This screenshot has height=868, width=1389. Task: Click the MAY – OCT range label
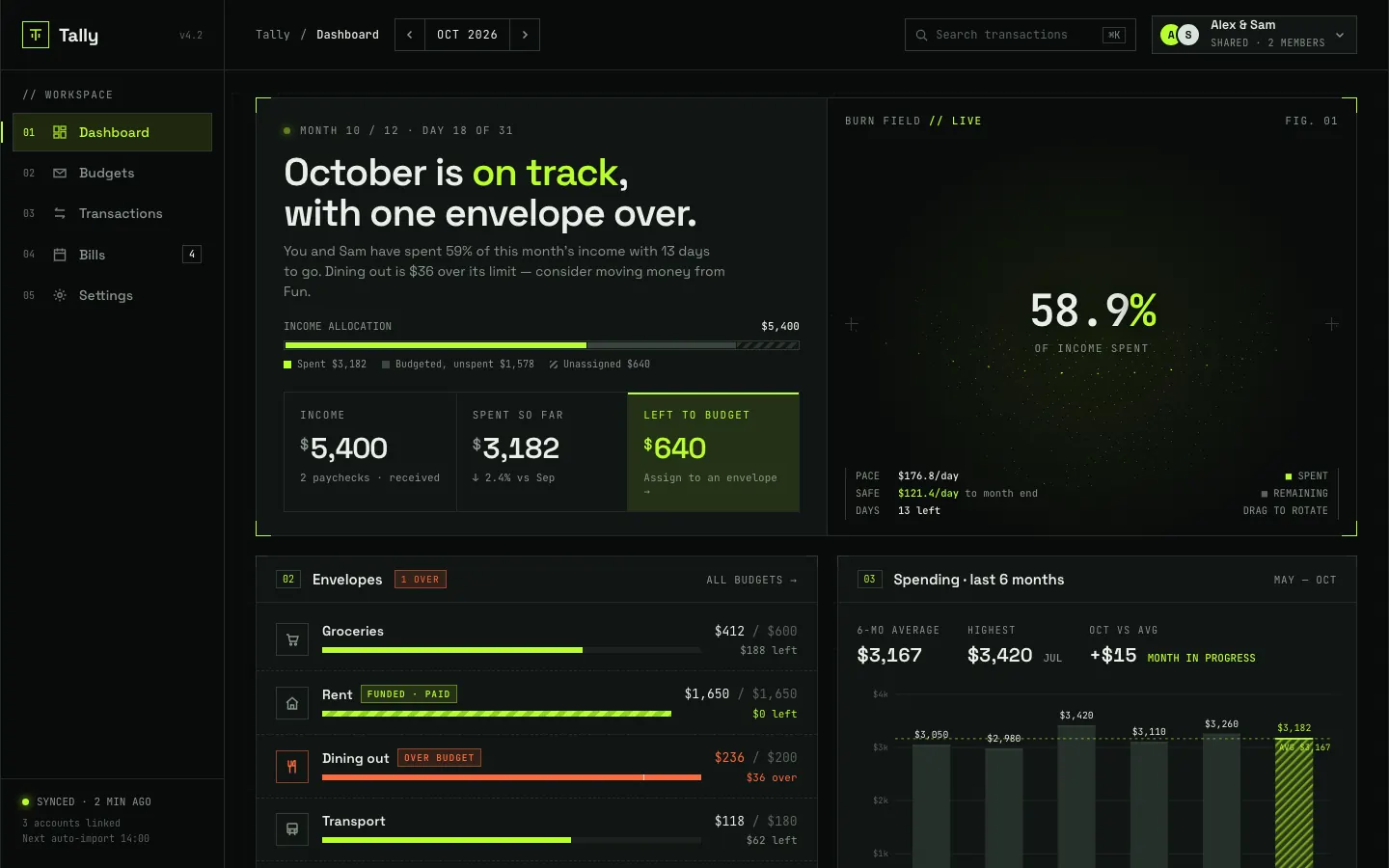click(x=1305, y=580)
